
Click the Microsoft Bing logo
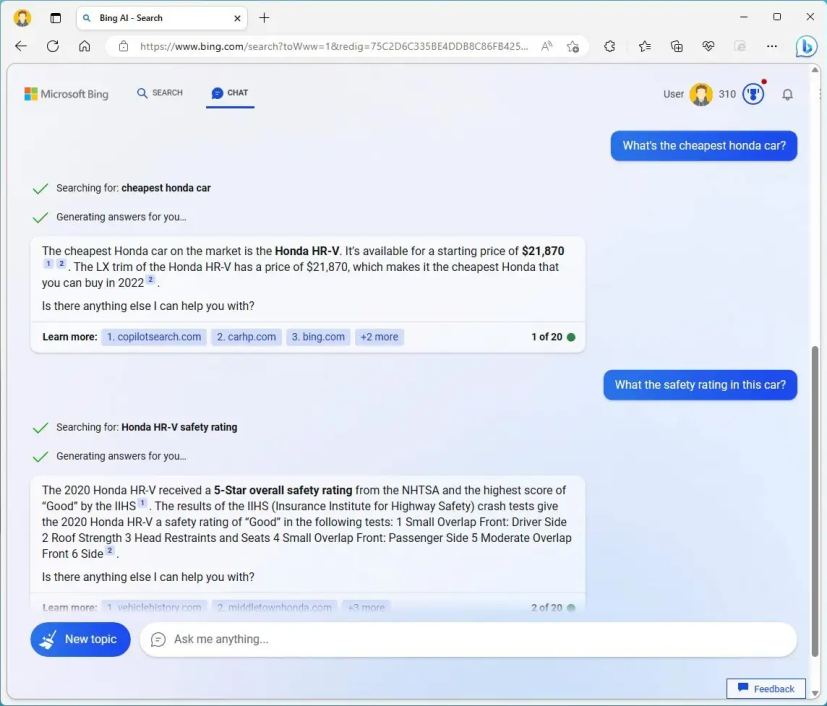[x=66, y=94]
